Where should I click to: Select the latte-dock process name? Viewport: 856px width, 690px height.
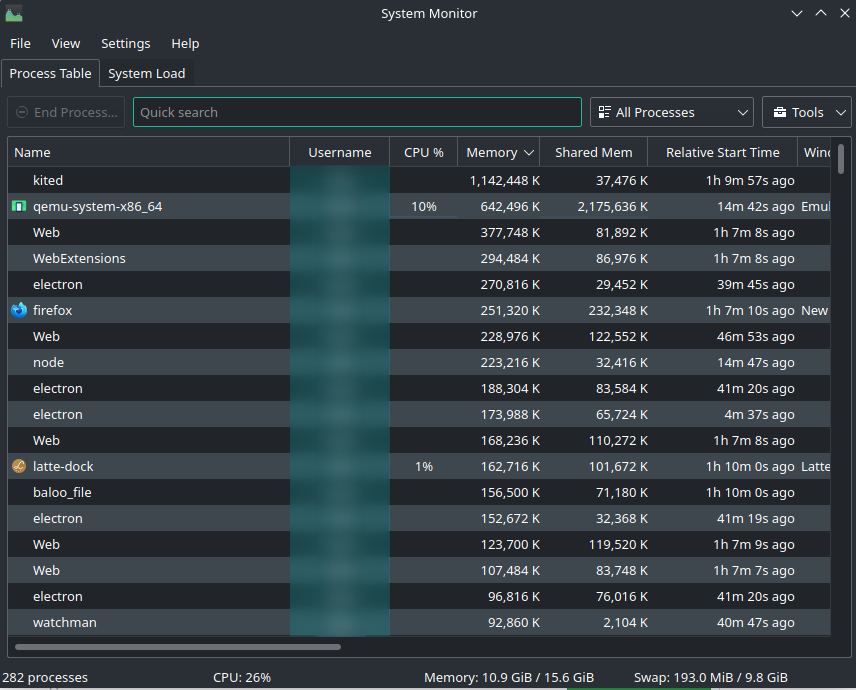63,466
